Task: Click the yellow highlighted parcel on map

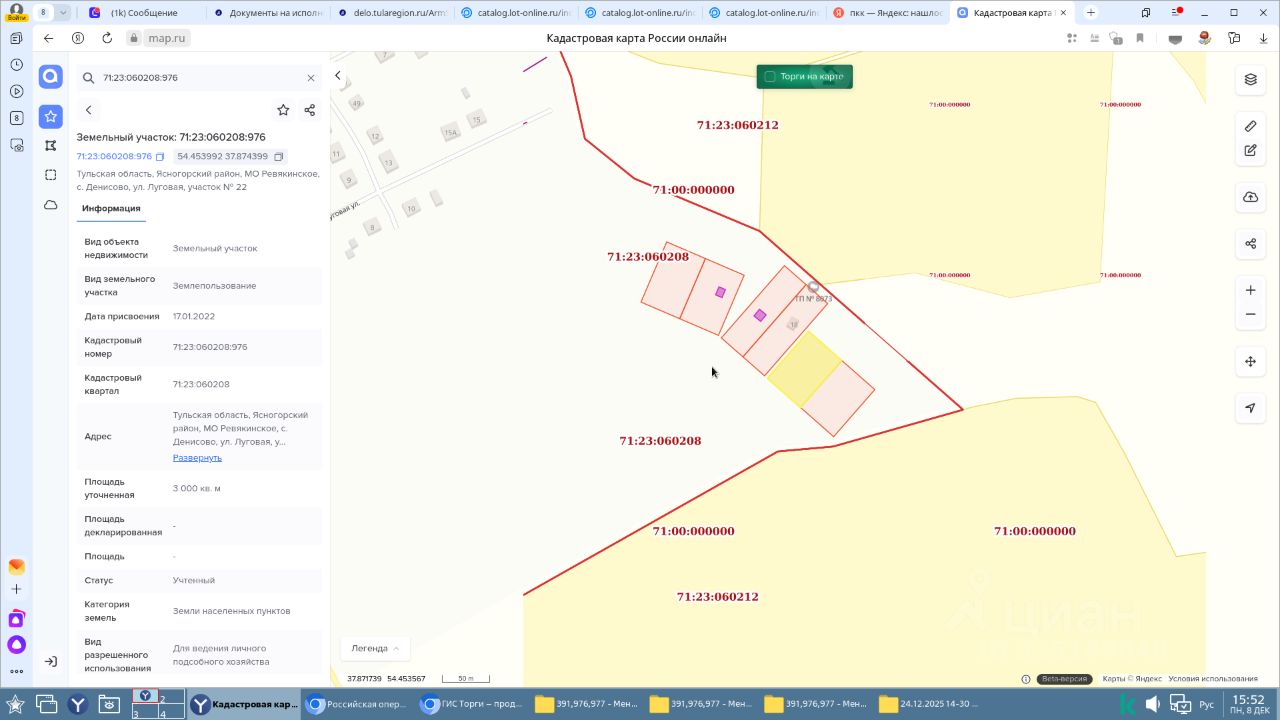Action: 804,370
